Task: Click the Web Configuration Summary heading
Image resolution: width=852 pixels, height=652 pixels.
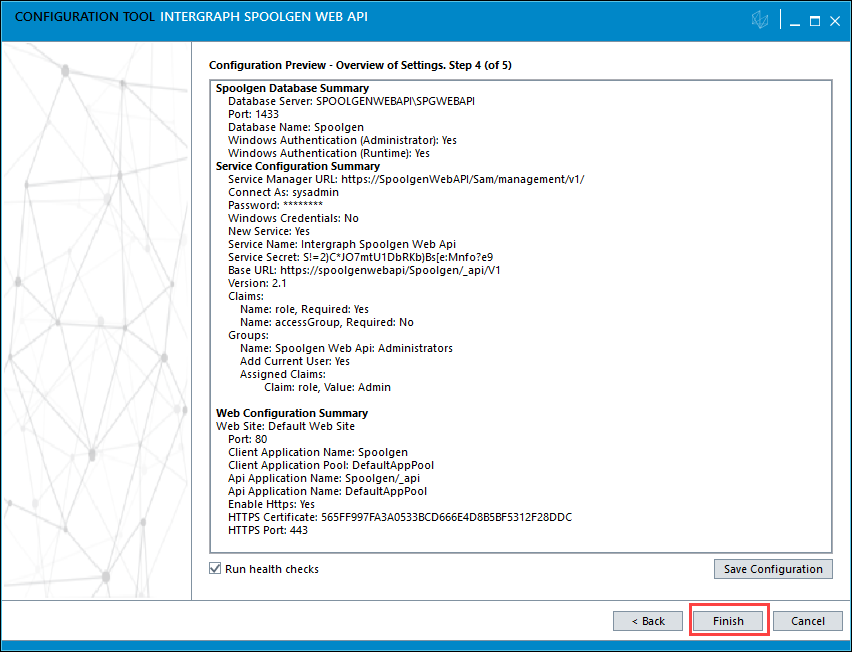Action: click(x=292, y=413)
